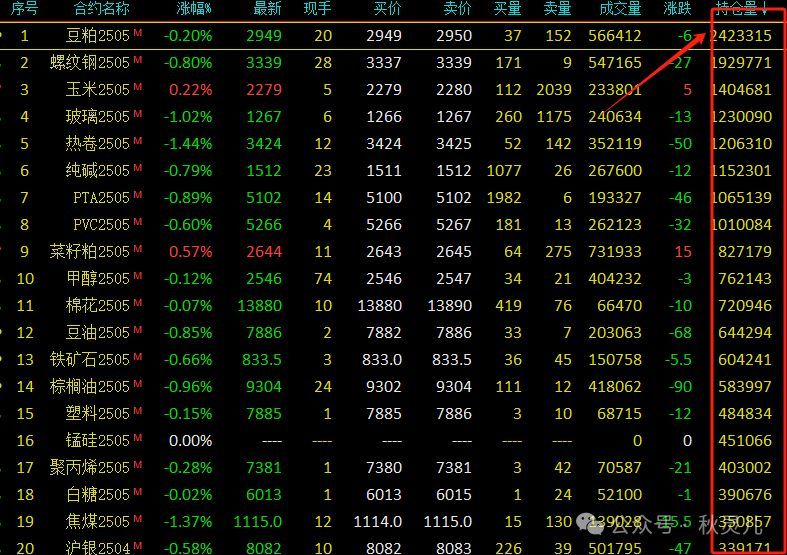Viewport: 787px width, 555px height.
Task: Click the M marker beside 棉花2505
Action: (x=138, y=303)
